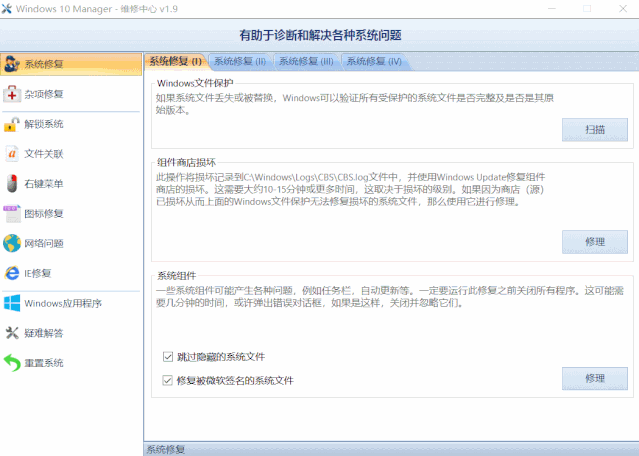The height and width of the screenshot is (456, 639).
Task: Select the 疑难解答 tools icon
Action: 12,333
